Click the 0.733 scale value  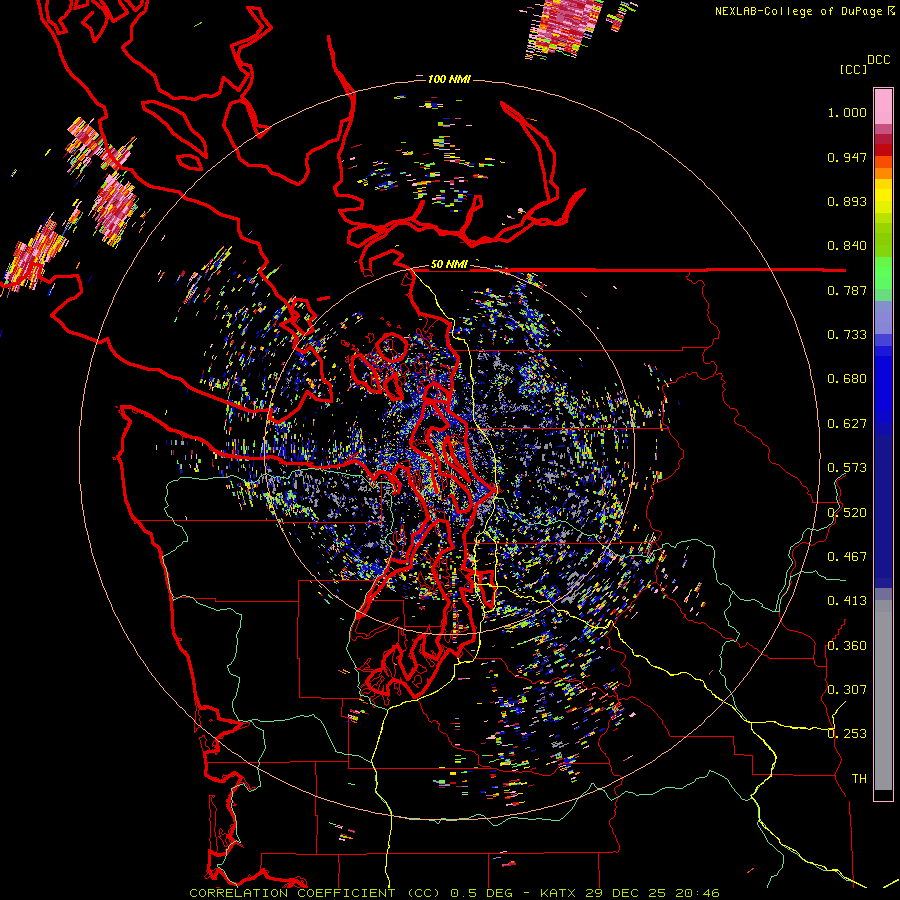pos(847,335)
